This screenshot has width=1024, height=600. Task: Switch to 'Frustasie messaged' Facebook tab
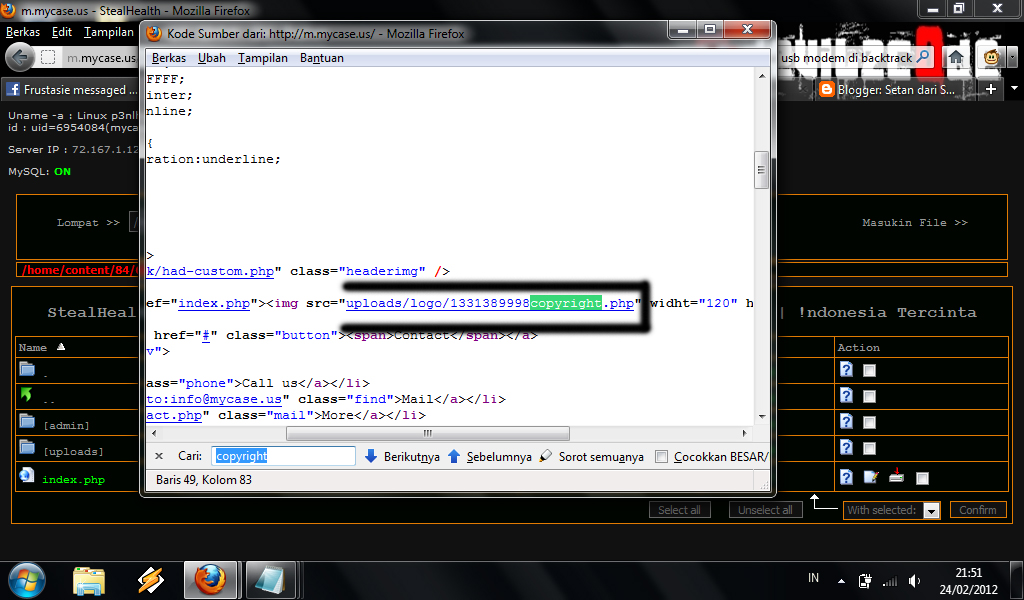(70, 89)
